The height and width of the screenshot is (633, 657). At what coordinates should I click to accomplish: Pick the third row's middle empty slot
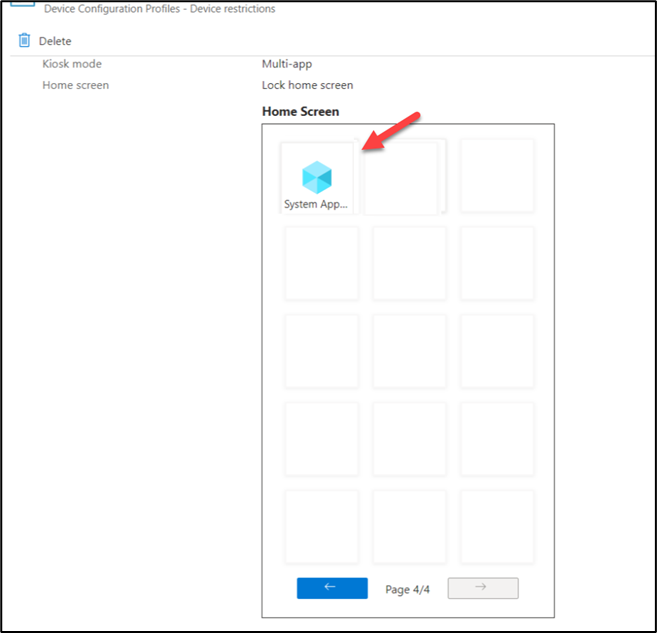coord(409,351)
